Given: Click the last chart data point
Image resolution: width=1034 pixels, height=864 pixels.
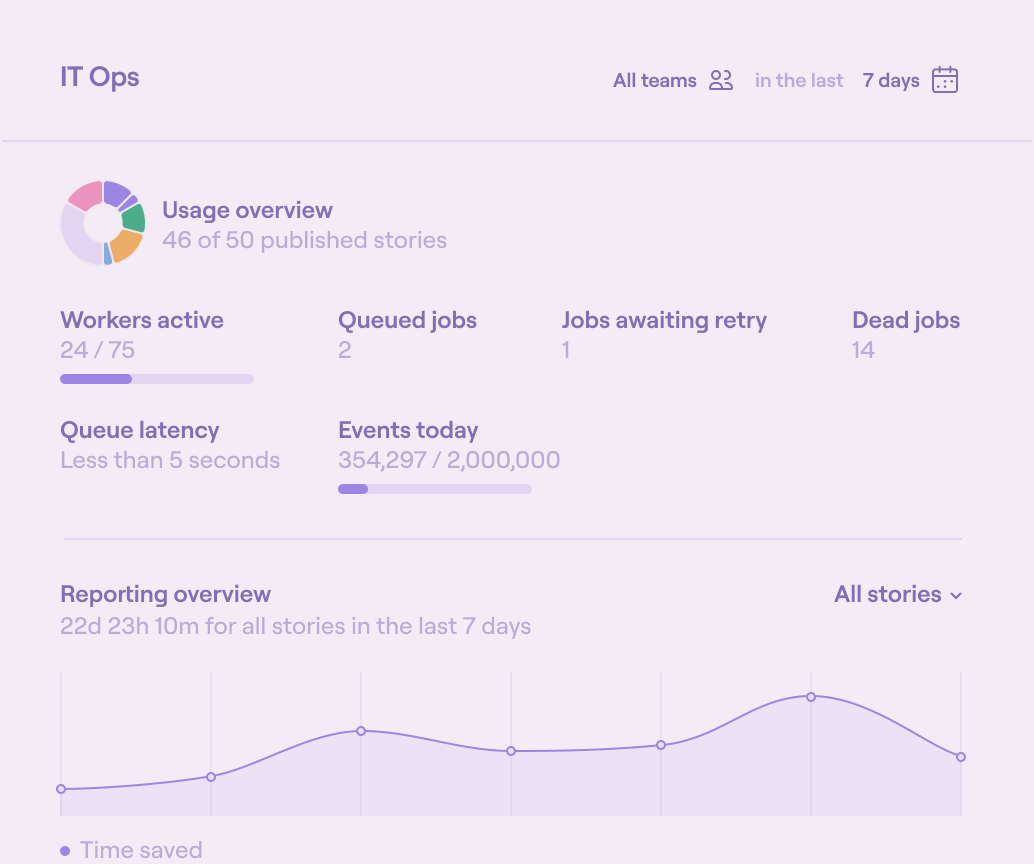Looking at the screenshot, I should (x=961, y=757).
